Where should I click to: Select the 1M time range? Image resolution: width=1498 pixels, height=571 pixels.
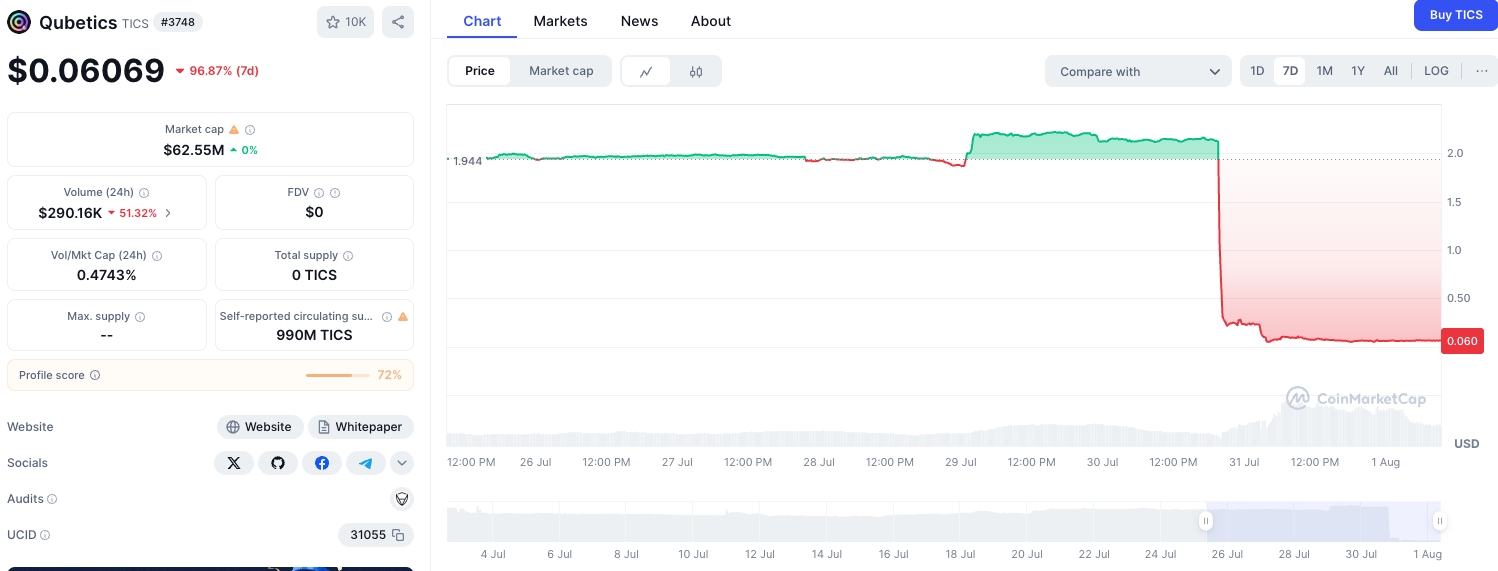tap(1324, 71)
